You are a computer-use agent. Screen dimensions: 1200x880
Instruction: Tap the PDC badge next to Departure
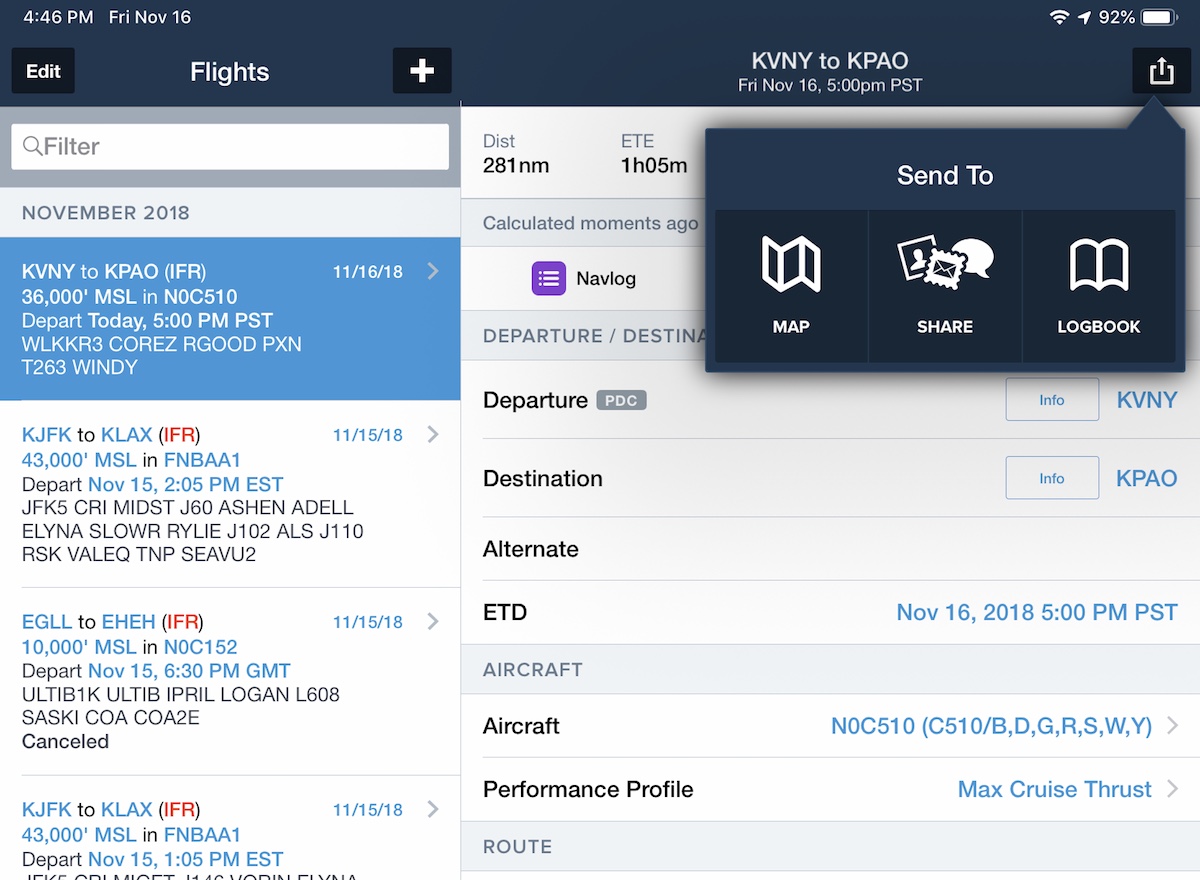pyautogui.click(x=622, y=400)
